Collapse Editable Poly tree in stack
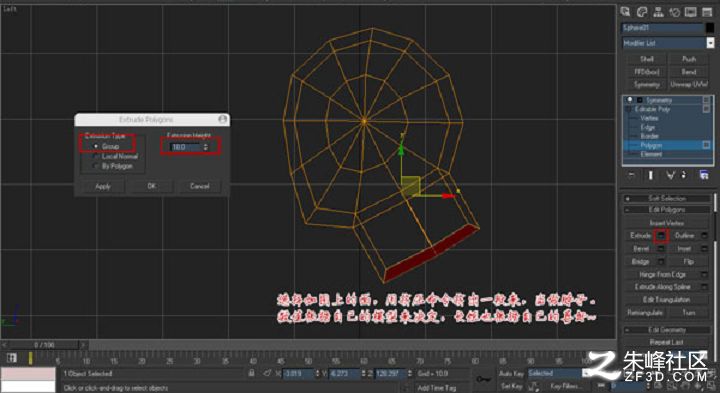 click(629, 109)
